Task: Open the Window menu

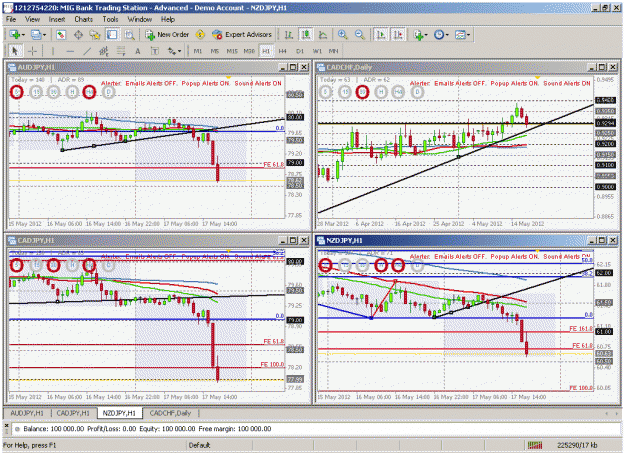Action: pos(140,19)
